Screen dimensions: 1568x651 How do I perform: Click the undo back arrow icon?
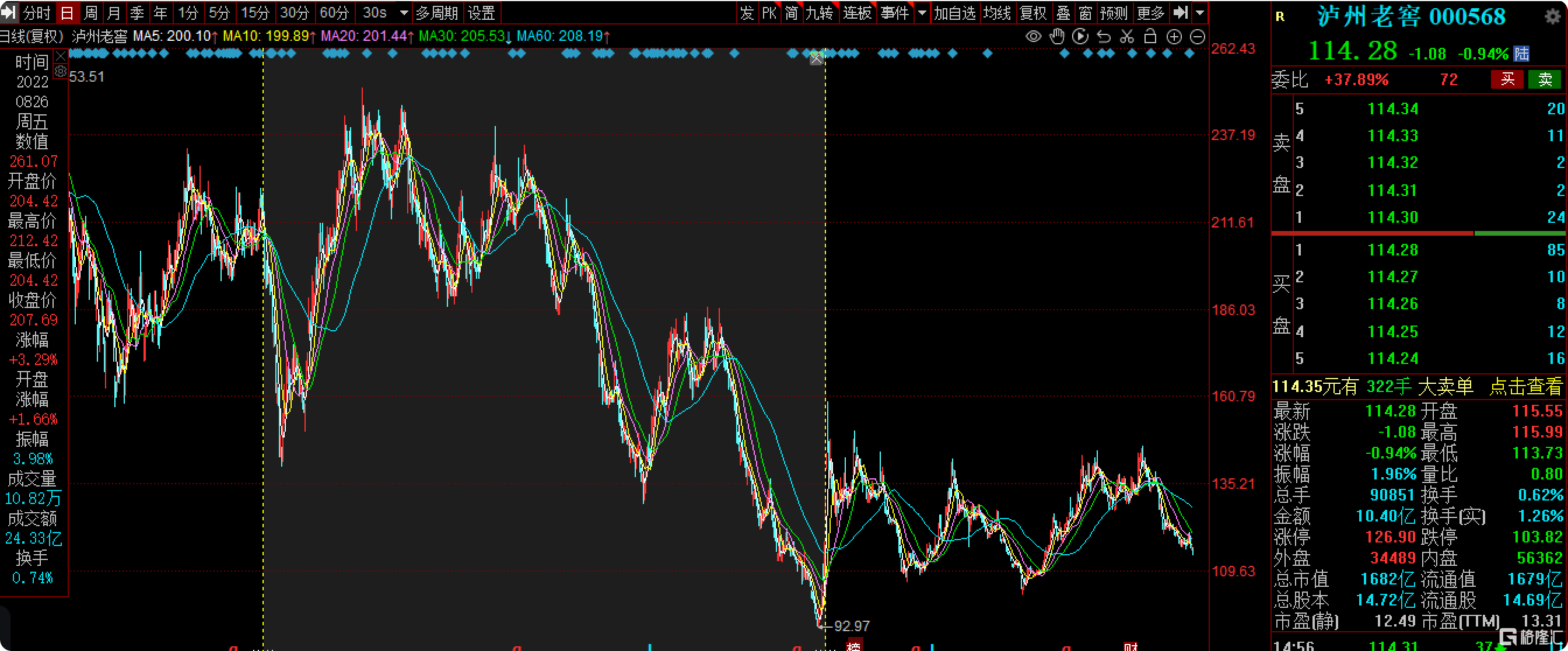point(1104,37)
